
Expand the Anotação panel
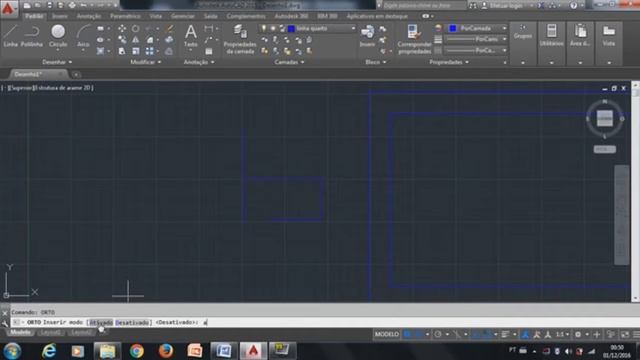199,62
